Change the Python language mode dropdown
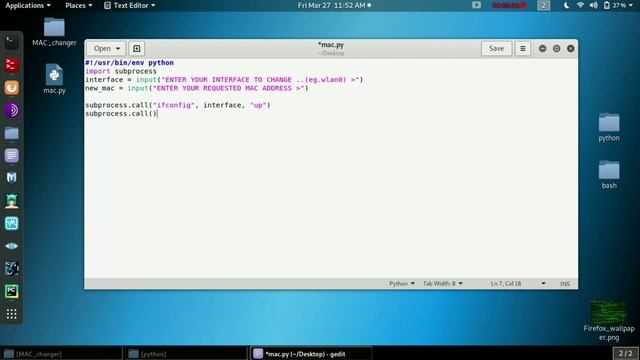 point(402,283)
